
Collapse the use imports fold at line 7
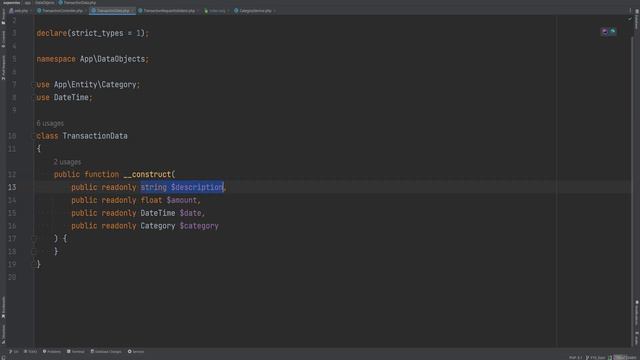(34, 84)
